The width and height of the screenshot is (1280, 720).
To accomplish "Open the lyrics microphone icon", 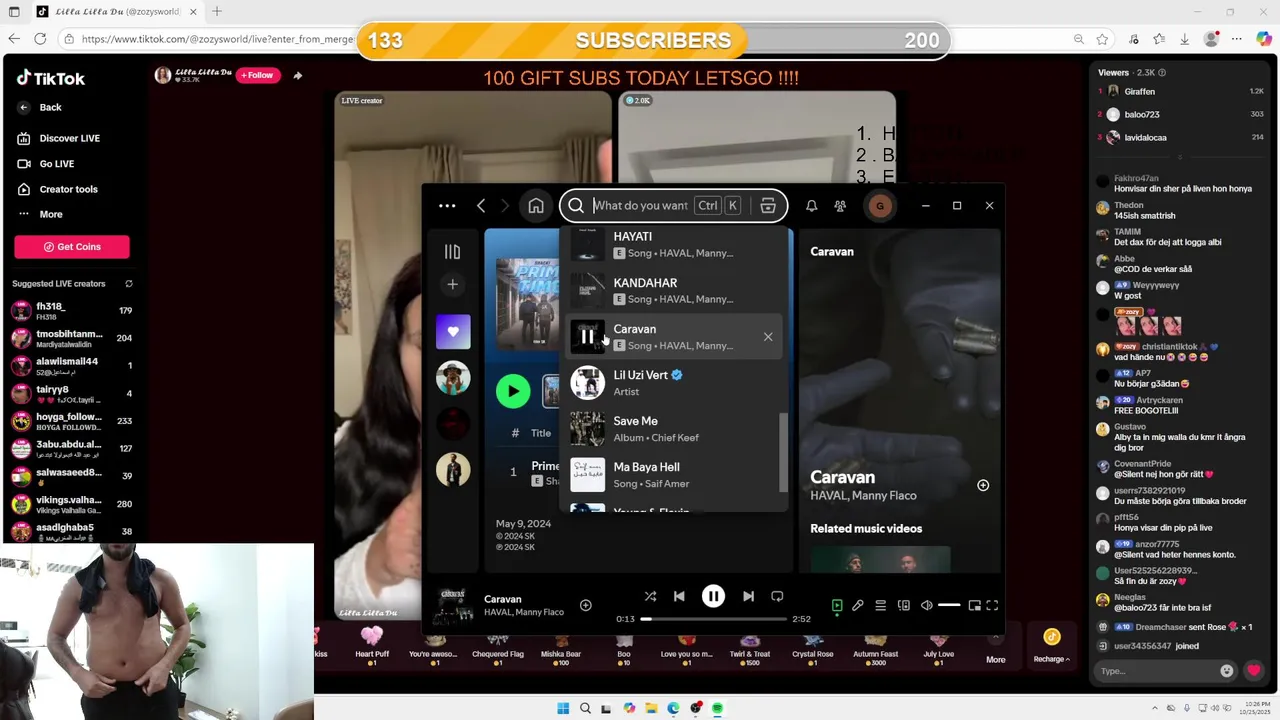I will pos(858,605).
